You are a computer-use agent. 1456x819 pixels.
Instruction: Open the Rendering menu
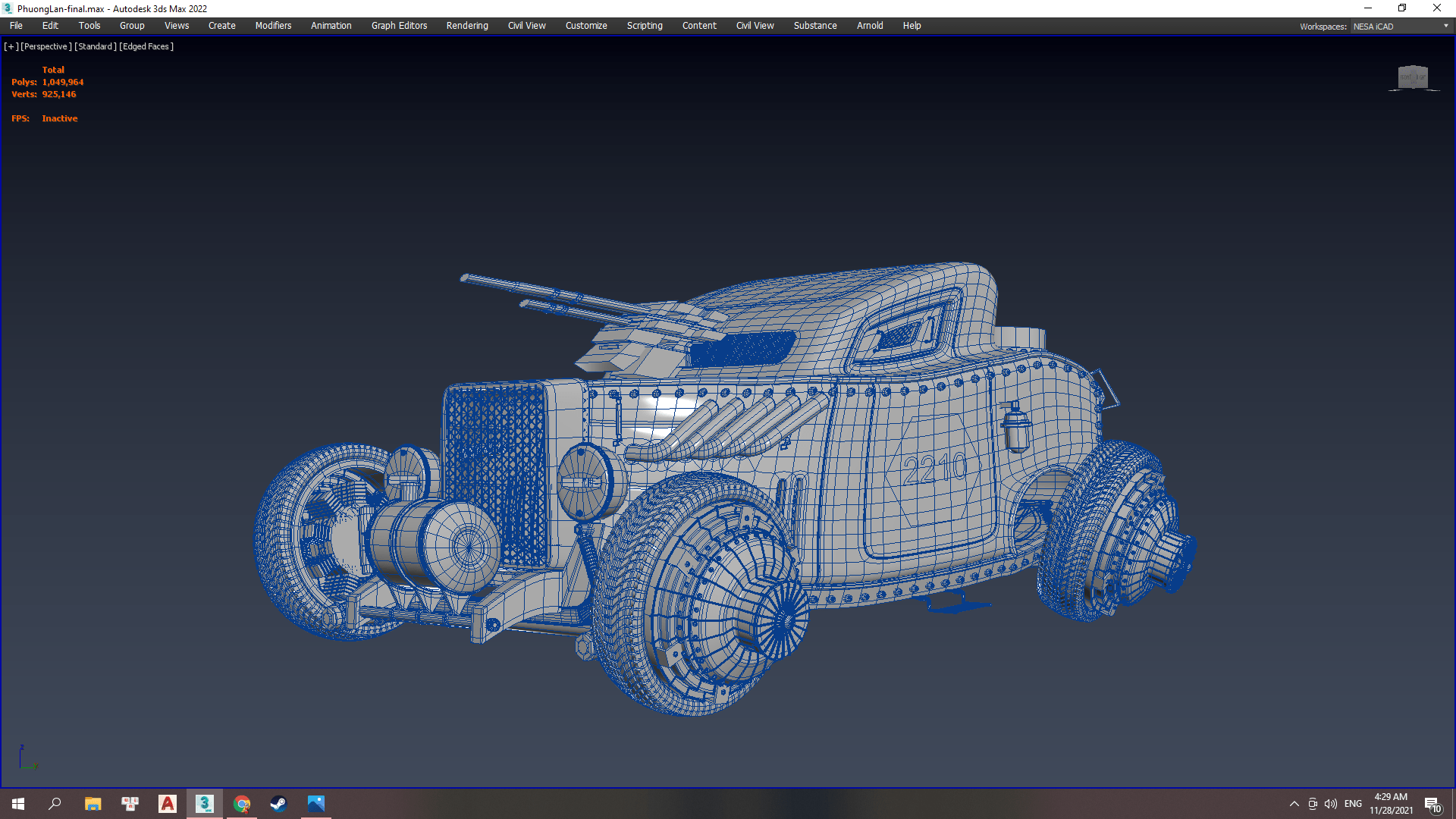467,26
